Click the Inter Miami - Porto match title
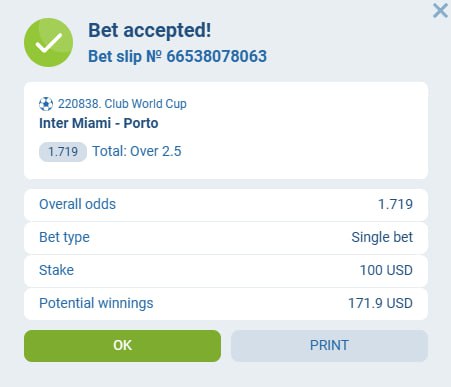Screen dimensions: 451x387 (99, 123)
